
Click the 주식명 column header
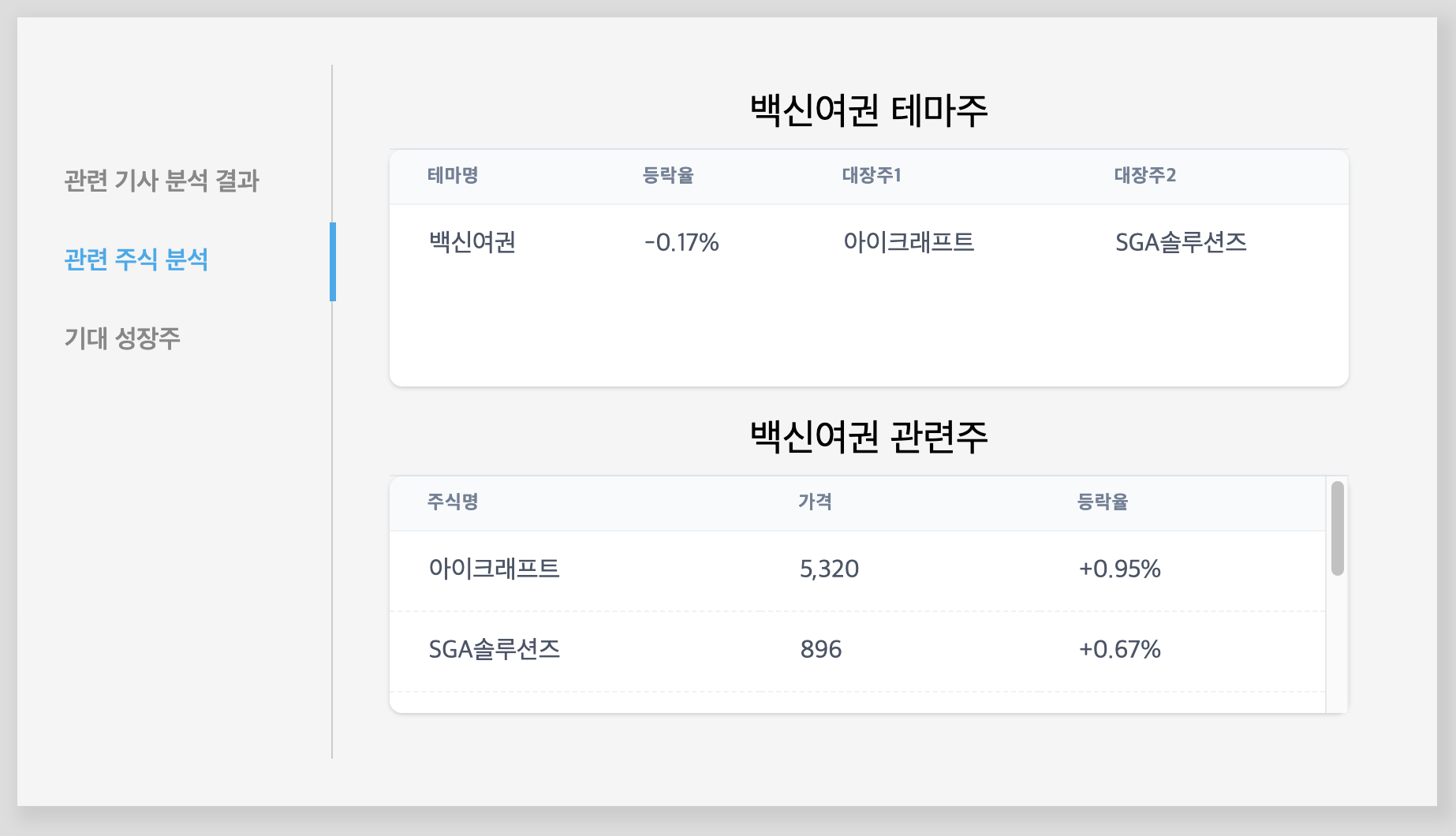coord(451,502)
